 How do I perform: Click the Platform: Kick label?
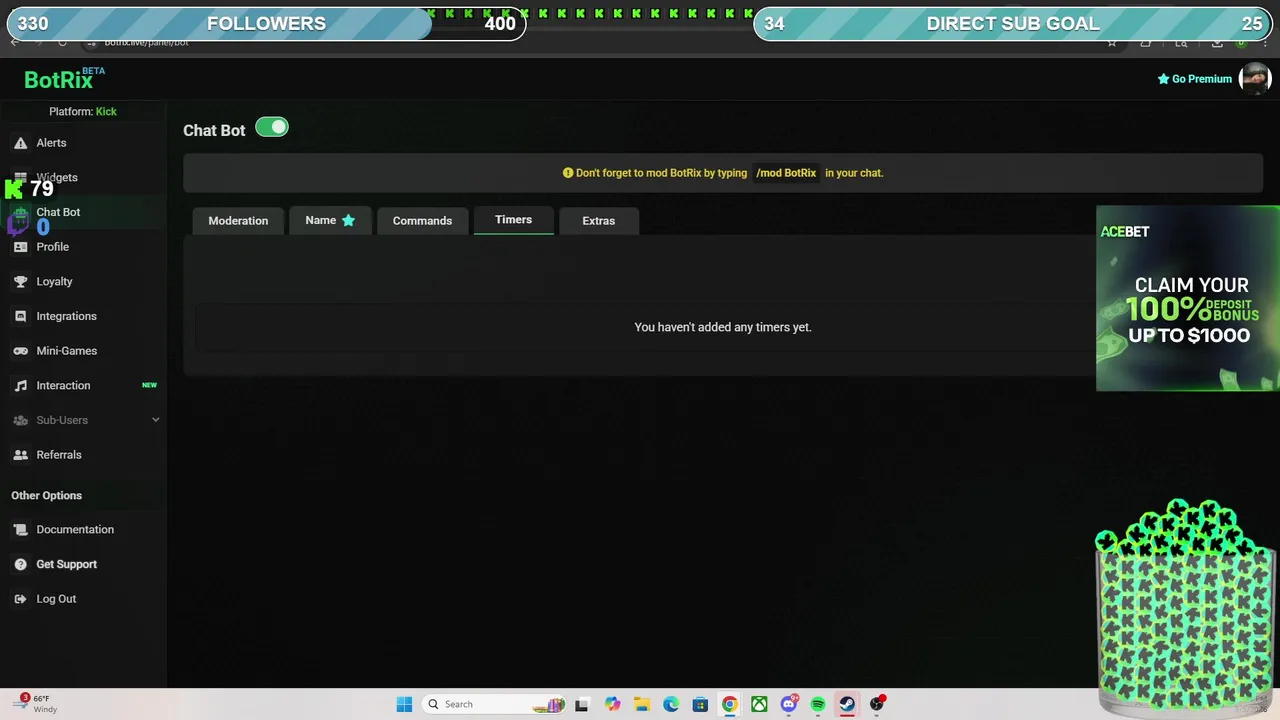click(83, 111)
